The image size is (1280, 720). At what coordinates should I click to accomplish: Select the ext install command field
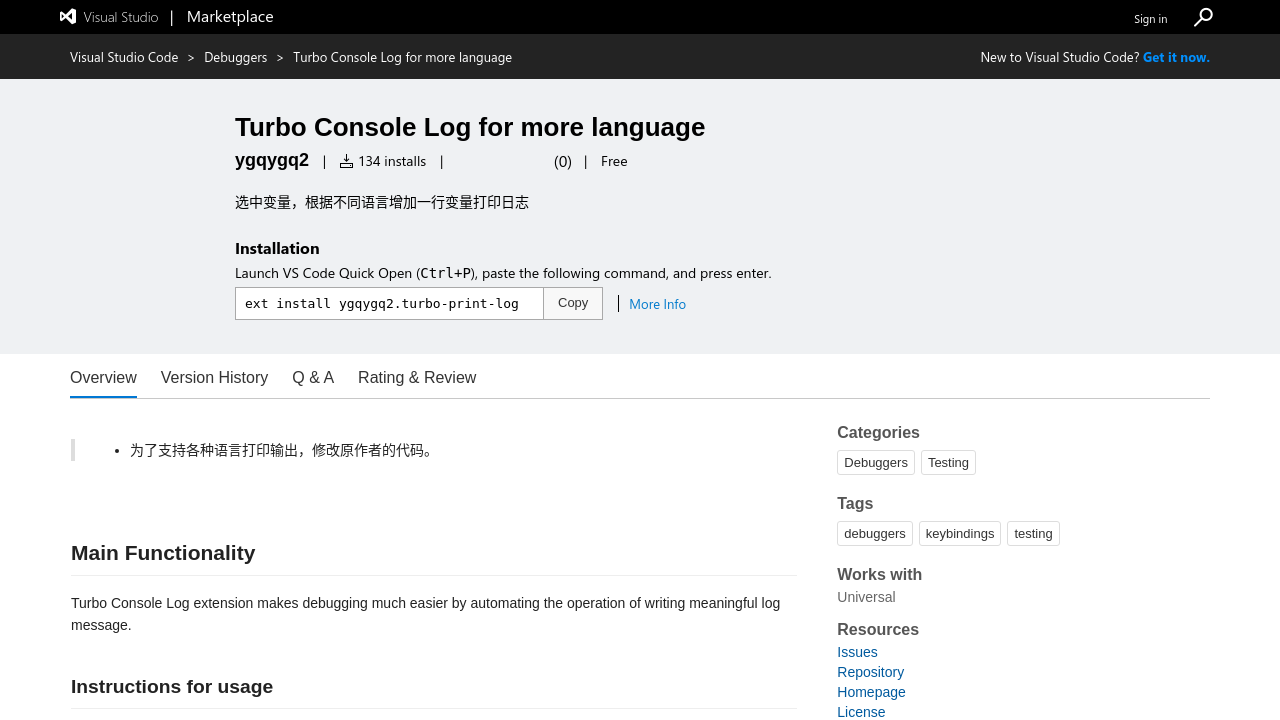pyautogui.click(x=389, y=303)
